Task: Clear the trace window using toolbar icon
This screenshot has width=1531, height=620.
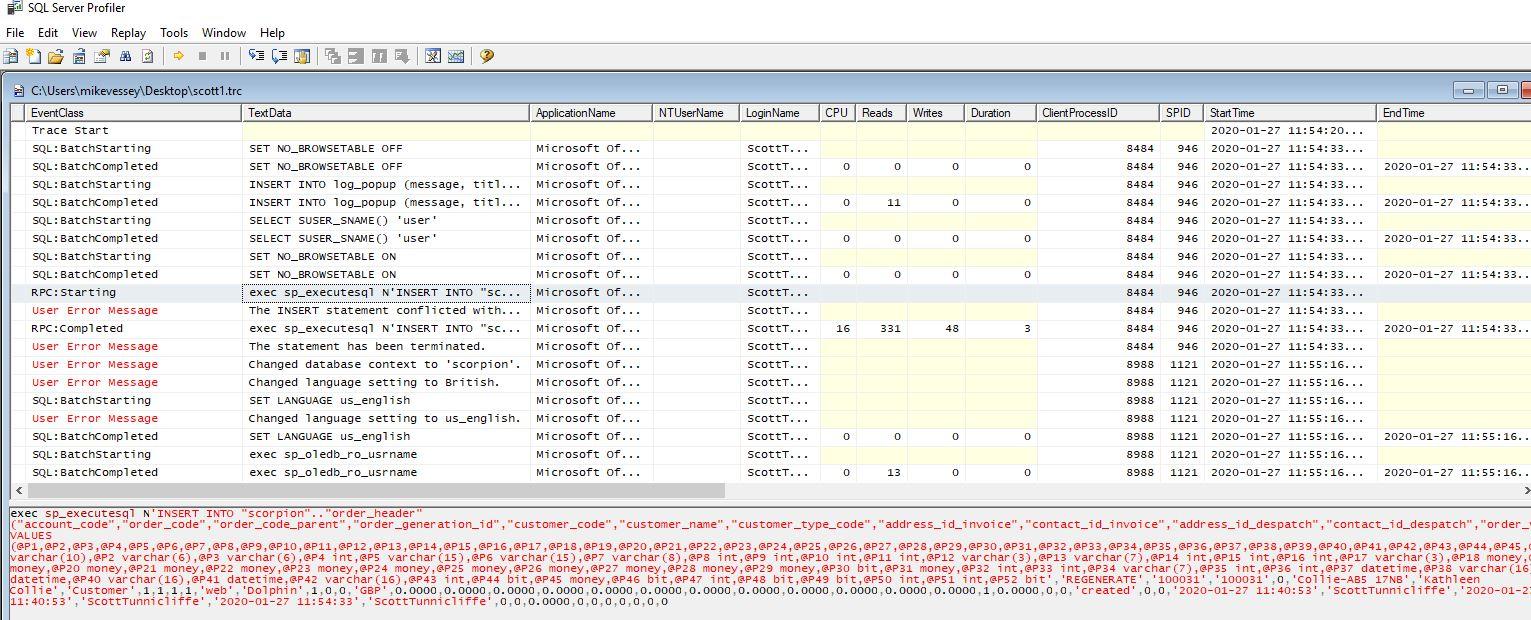Action: pyautogui.click(x=148, y=57)
